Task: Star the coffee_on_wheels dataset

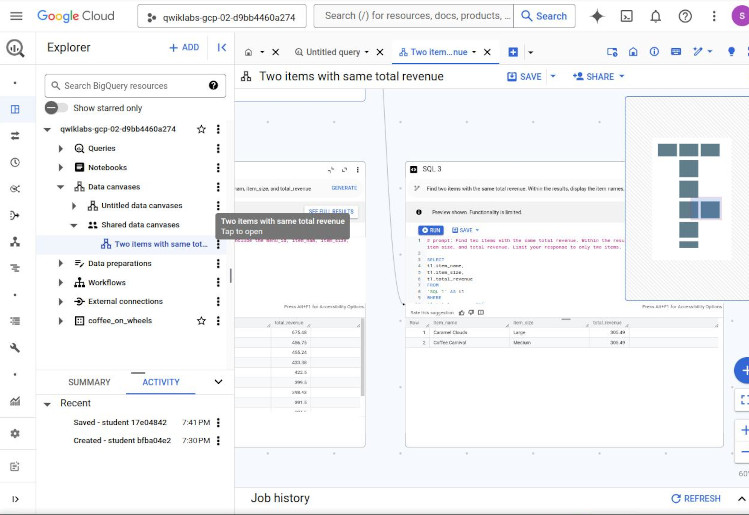Action: [201, 321]
